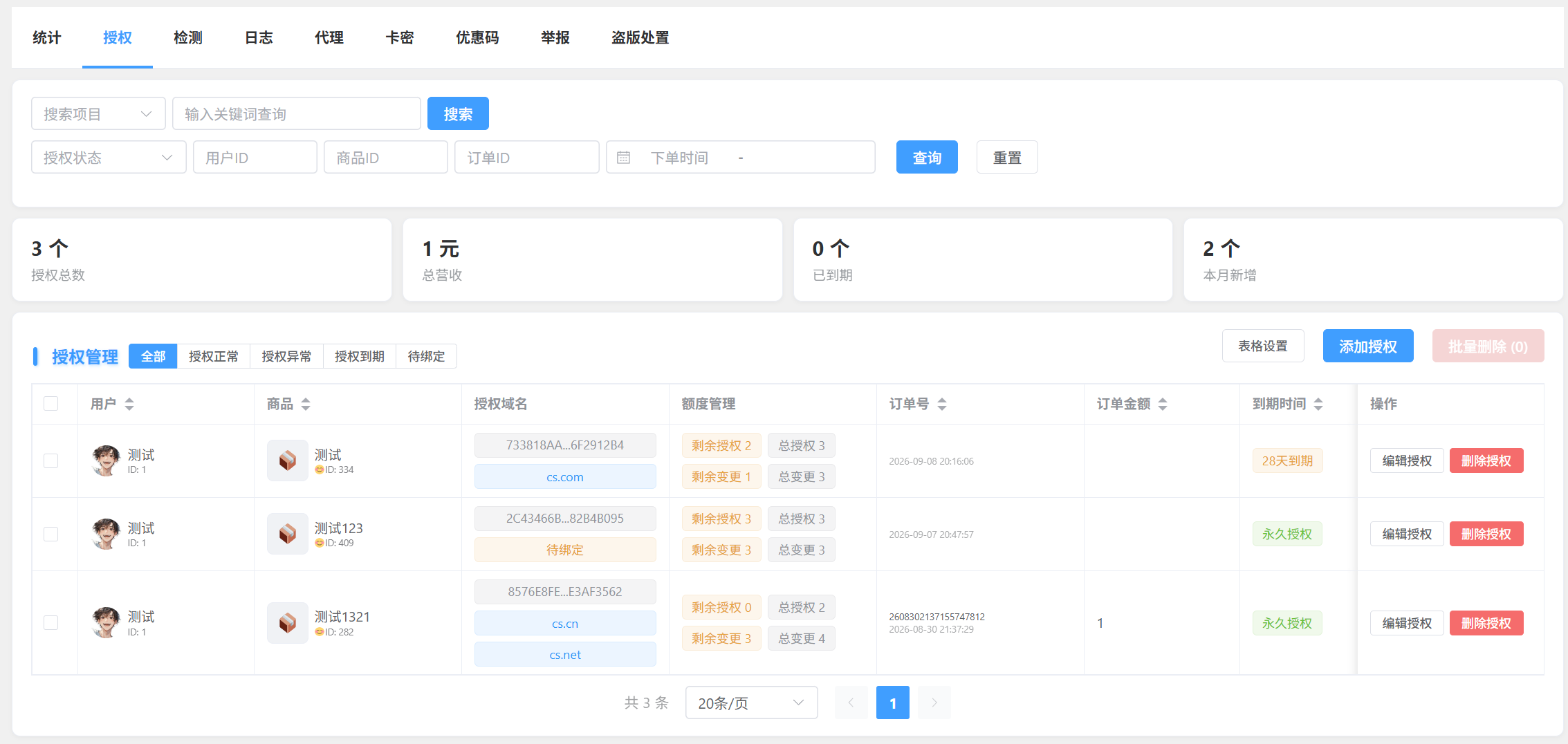The width and height of the screenshot is (1568, 744).
Task: Select the 授权 tab
Action: (x=118, y=37)
